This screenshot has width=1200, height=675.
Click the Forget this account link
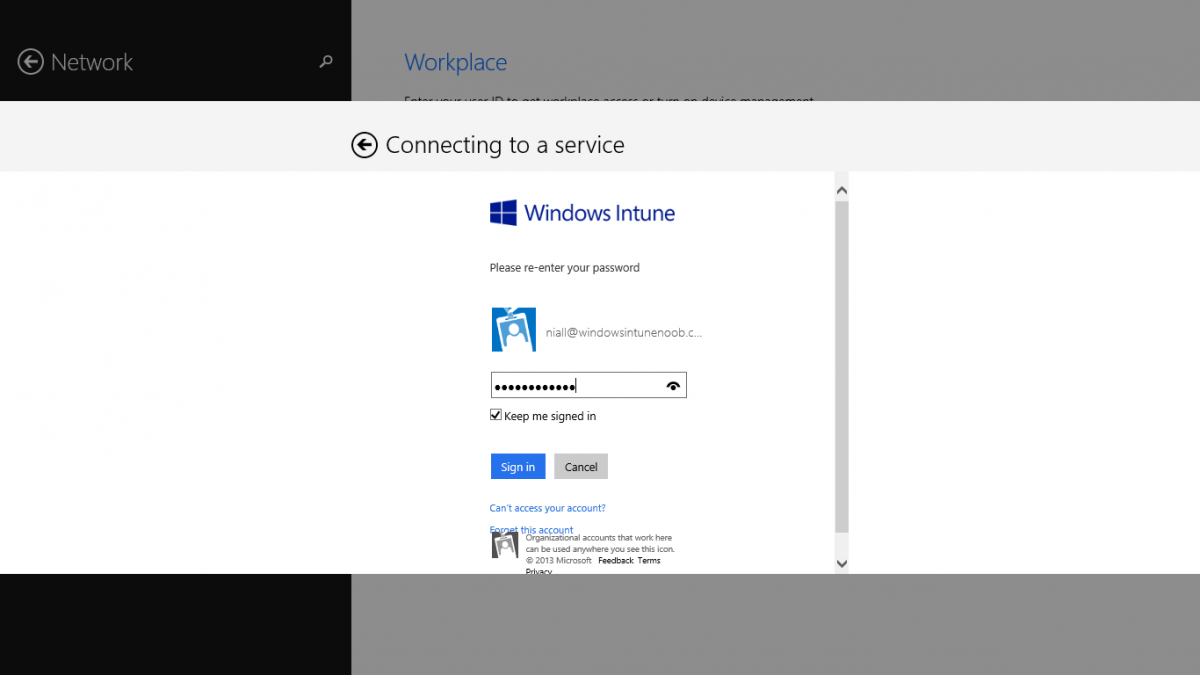(x=531, y=530)
